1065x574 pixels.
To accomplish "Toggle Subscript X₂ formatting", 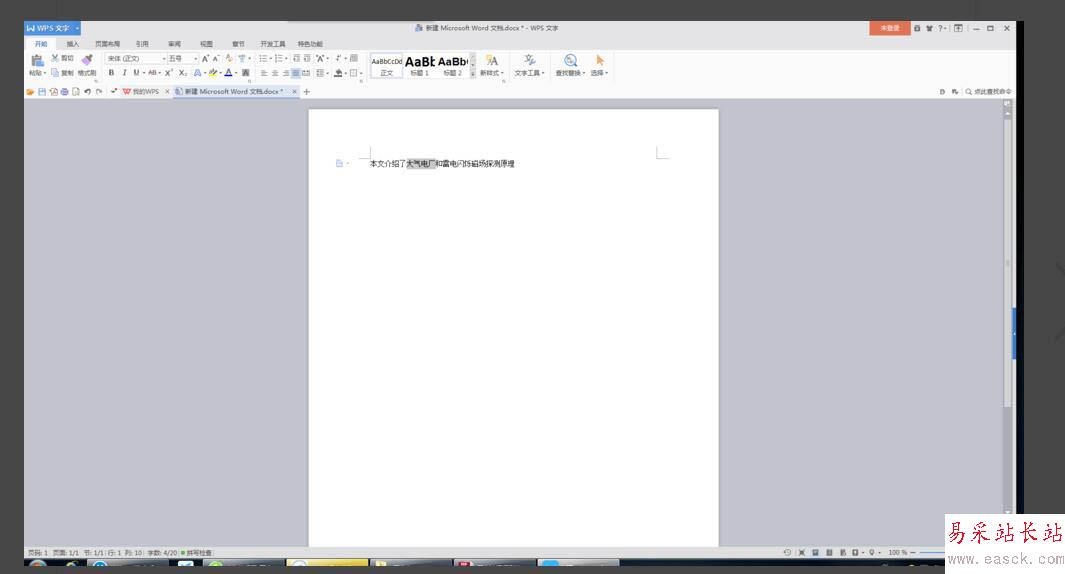I will [183, 73].
